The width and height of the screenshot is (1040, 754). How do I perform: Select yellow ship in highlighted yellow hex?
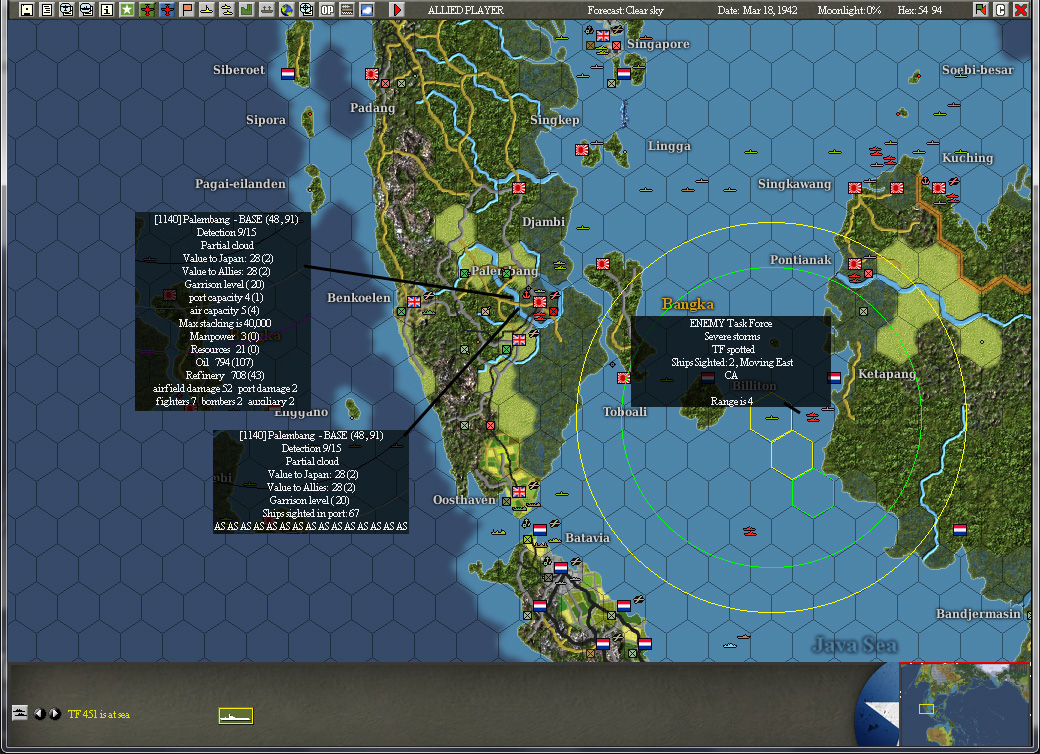[x=771, y=418]
